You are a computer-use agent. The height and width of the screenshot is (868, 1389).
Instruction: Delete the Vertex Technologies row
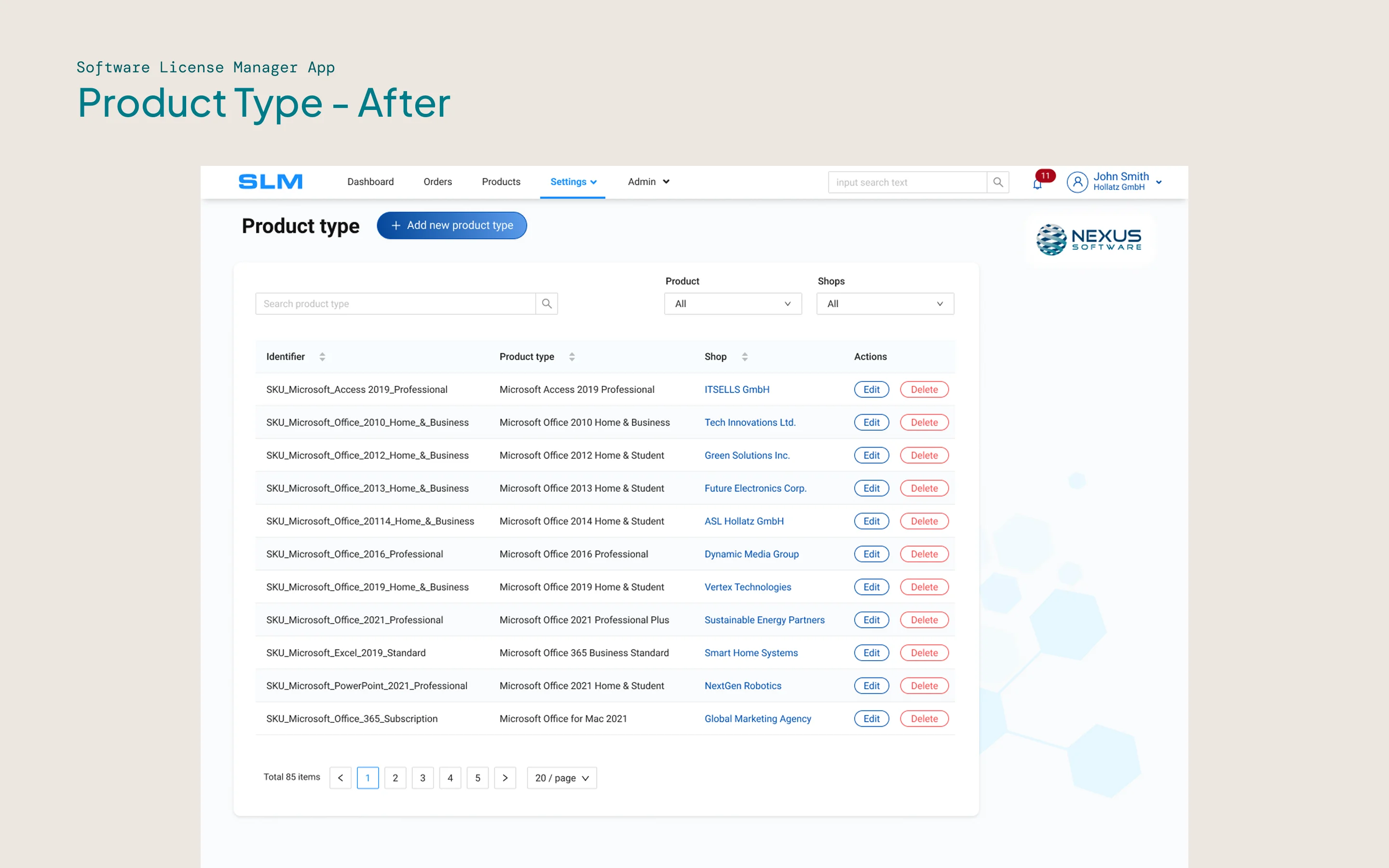(924, 587)
